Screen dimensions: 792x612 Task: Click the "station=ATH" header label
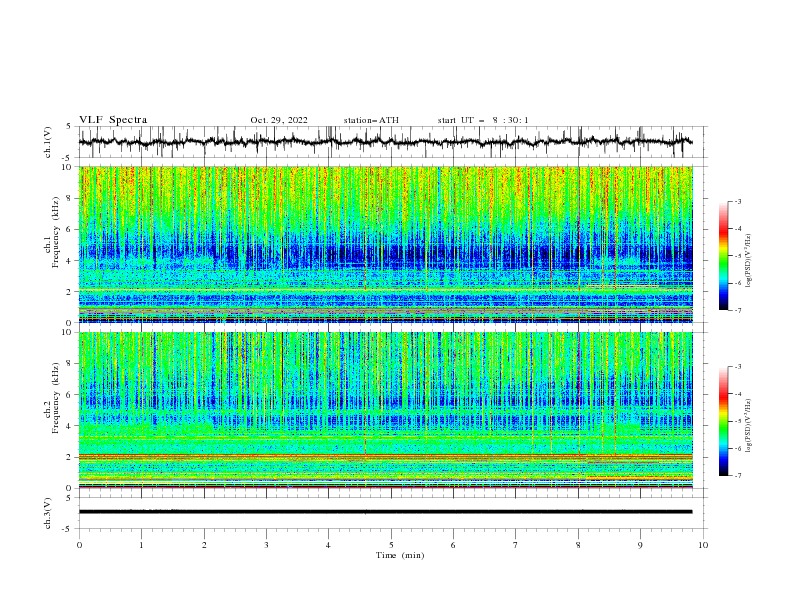(x=371, y=120)
